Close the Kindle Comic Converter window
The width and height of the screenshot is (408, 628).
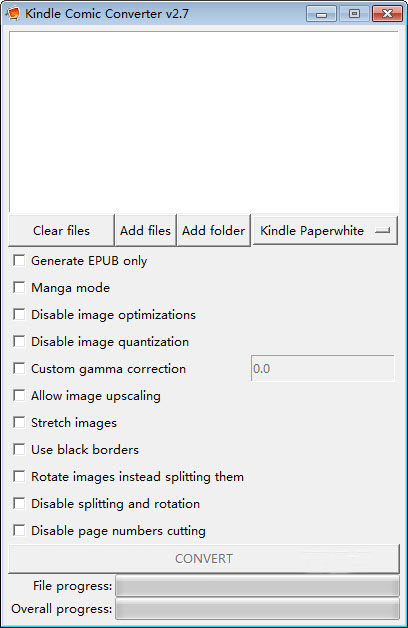click(x=387, y=14)
